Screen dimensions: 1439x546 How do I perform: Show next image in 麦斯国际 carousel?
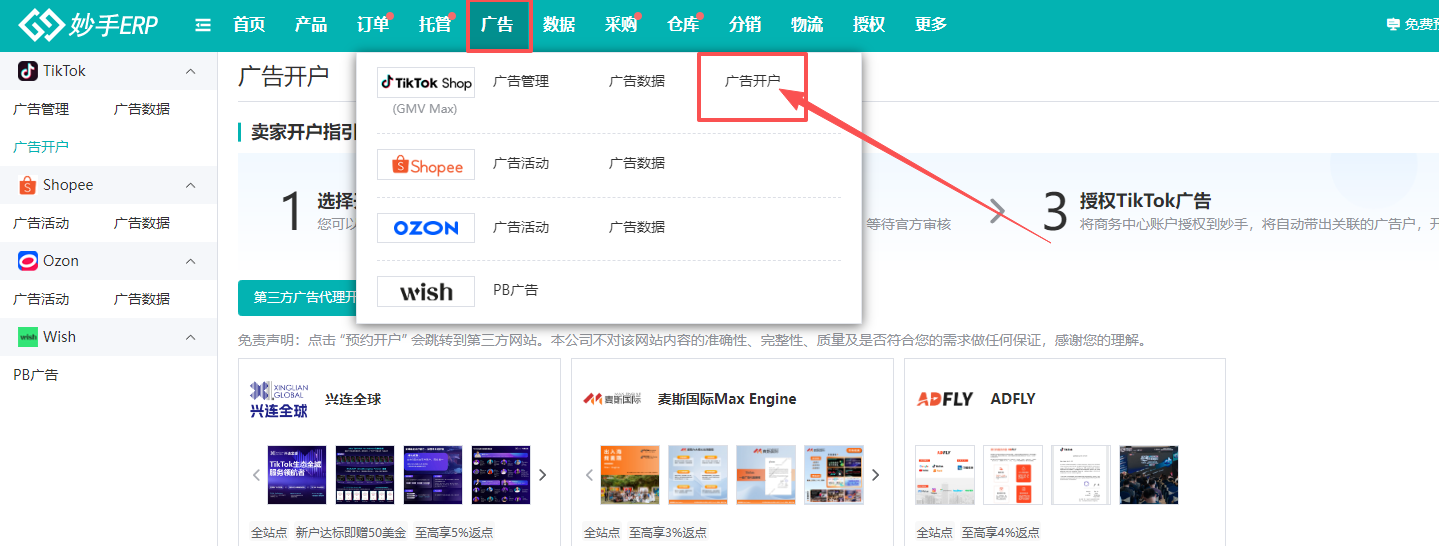click(x=876, y=475)
